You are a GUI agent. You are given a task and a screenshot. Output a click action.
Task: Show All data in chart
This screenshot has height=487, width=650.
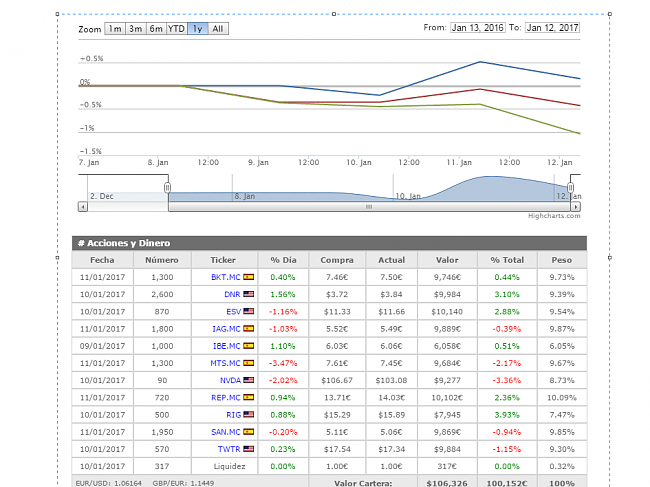pyautogui.click(x=218, y=29)
